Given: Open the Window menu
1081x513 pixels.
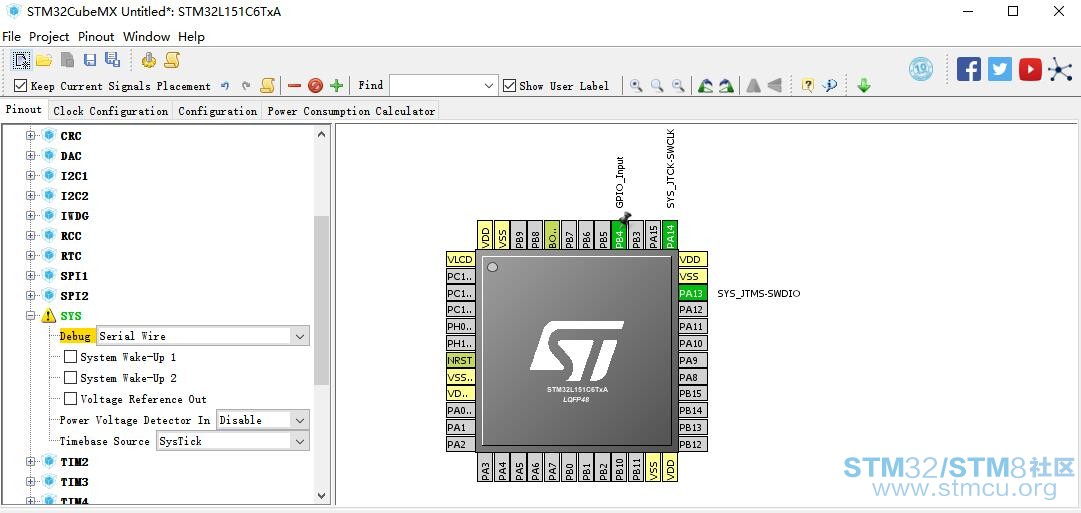Looking at the screenshot, I should click(146, 37).
